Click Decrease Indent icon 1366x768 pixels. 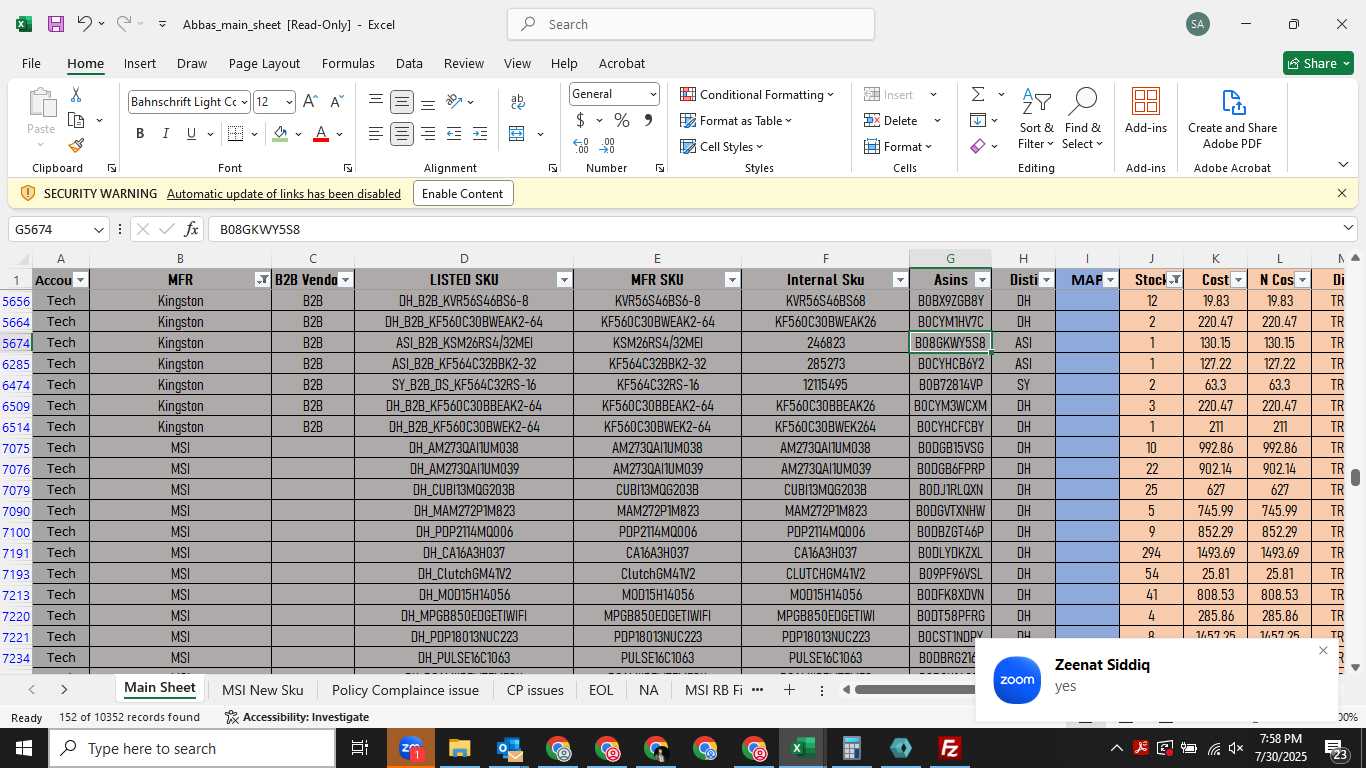[x=454, y=134]
